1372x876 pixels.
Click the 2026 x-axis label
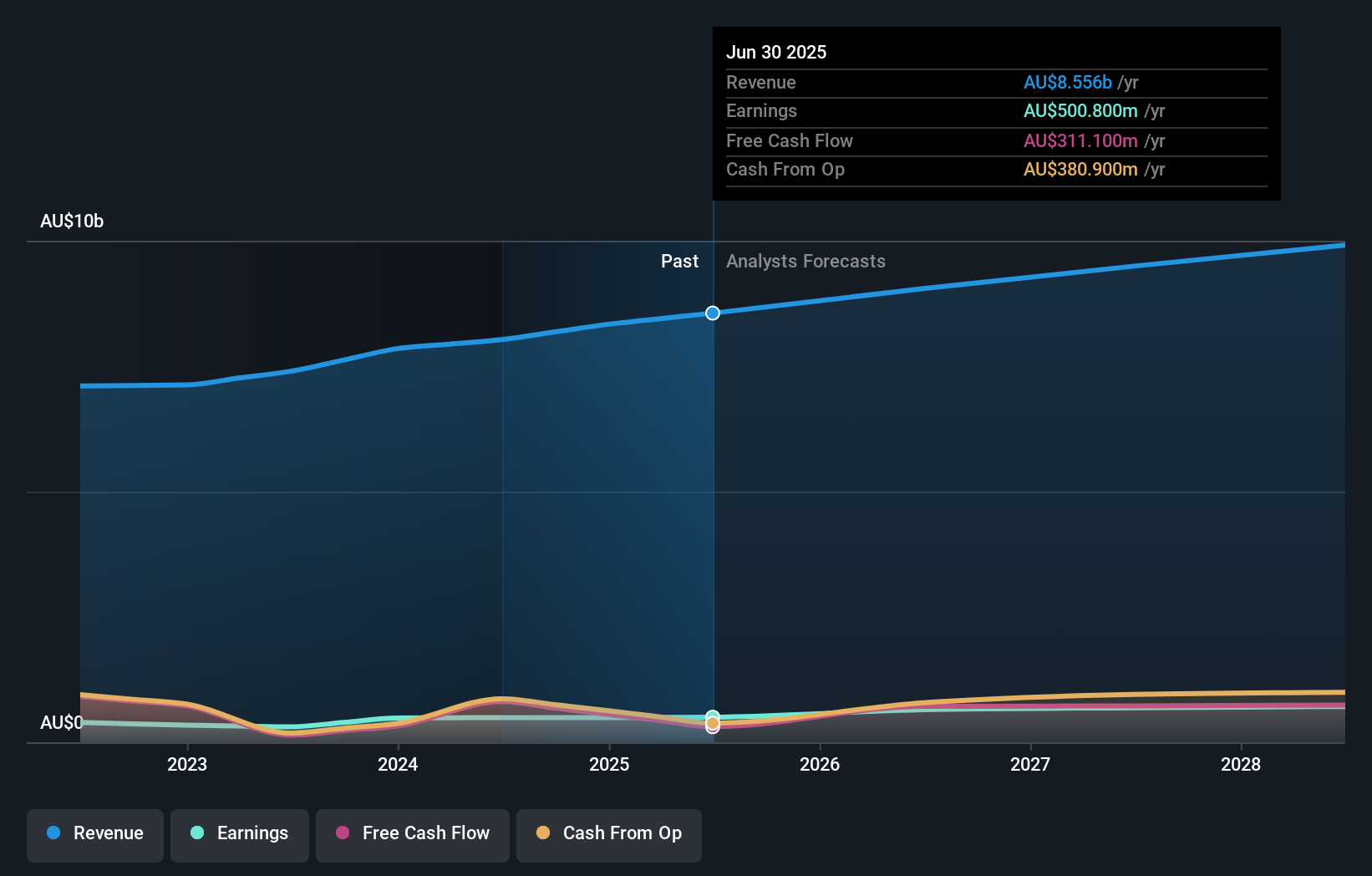point(820,764)
